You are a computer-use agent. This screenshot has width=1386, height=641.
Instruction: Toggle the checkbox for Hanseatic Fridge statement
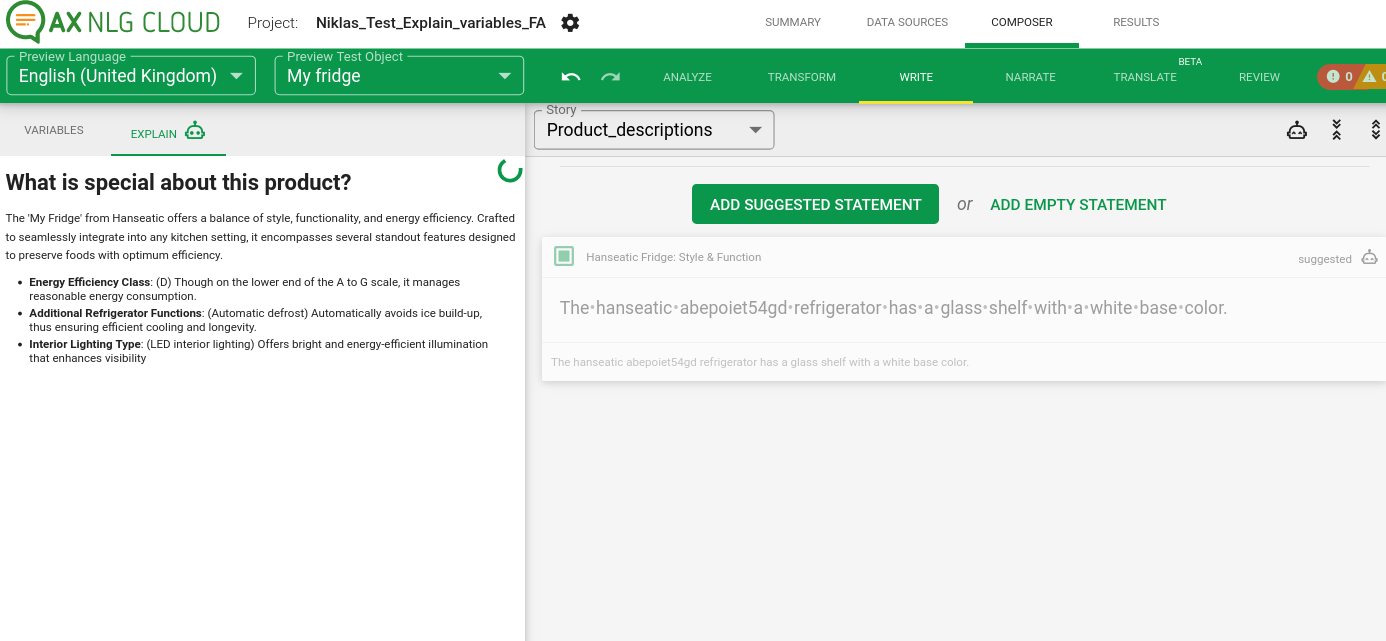[564, 257]
